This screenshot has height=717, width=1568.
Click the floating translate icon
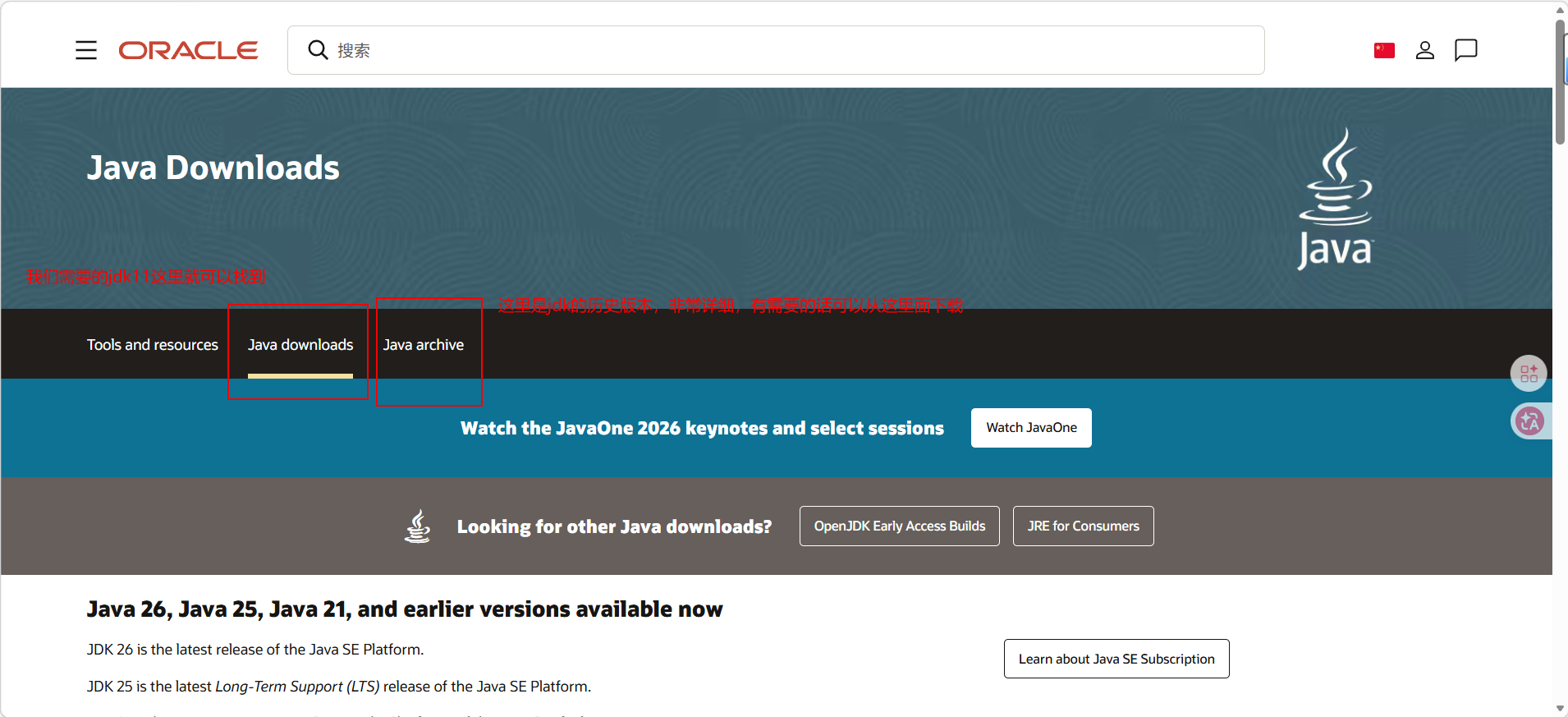coord(1529,421)
